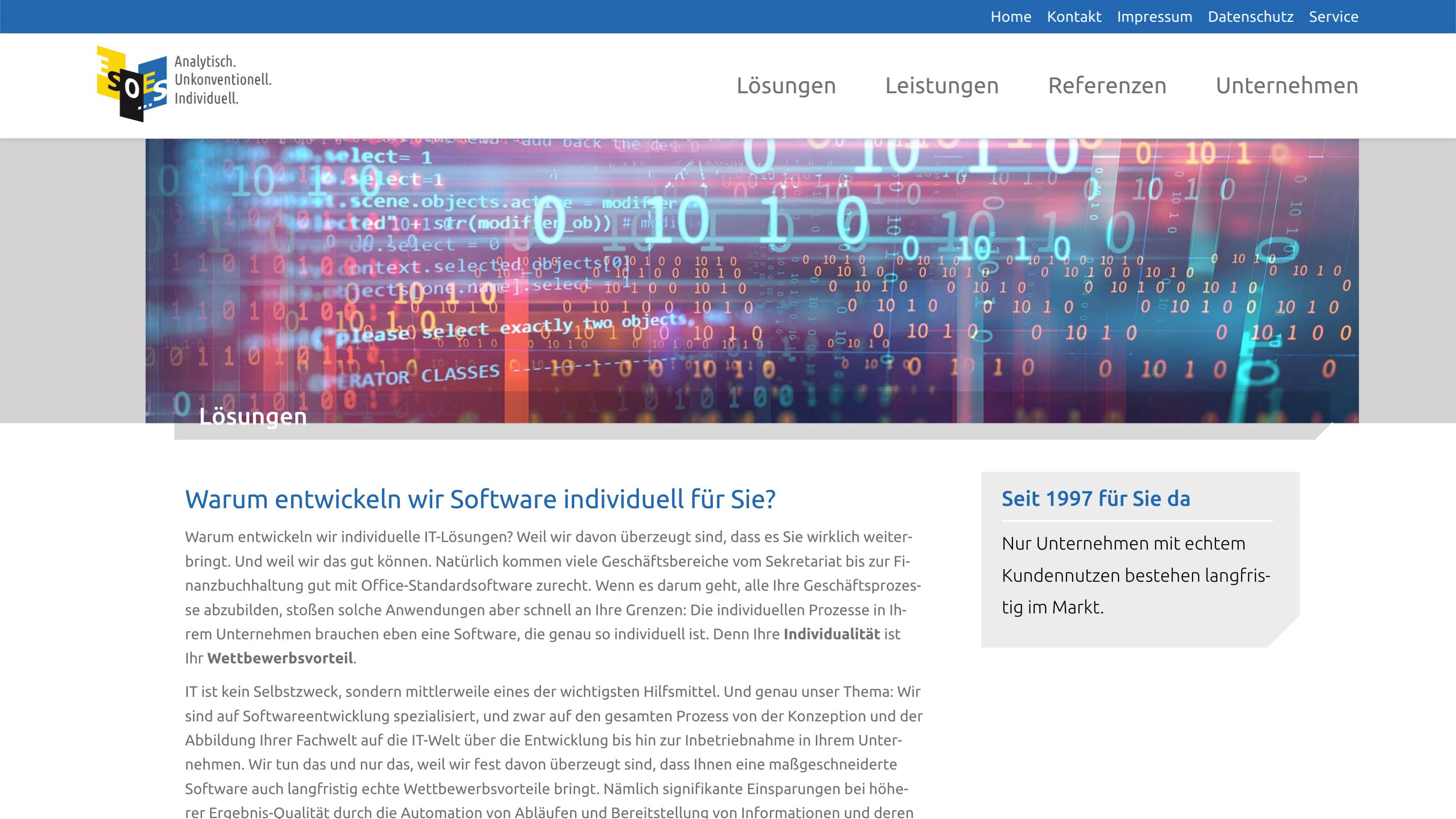The image size is (1456, 819).
Task: View the Datenschutz page
Action: pos(1250,17)
